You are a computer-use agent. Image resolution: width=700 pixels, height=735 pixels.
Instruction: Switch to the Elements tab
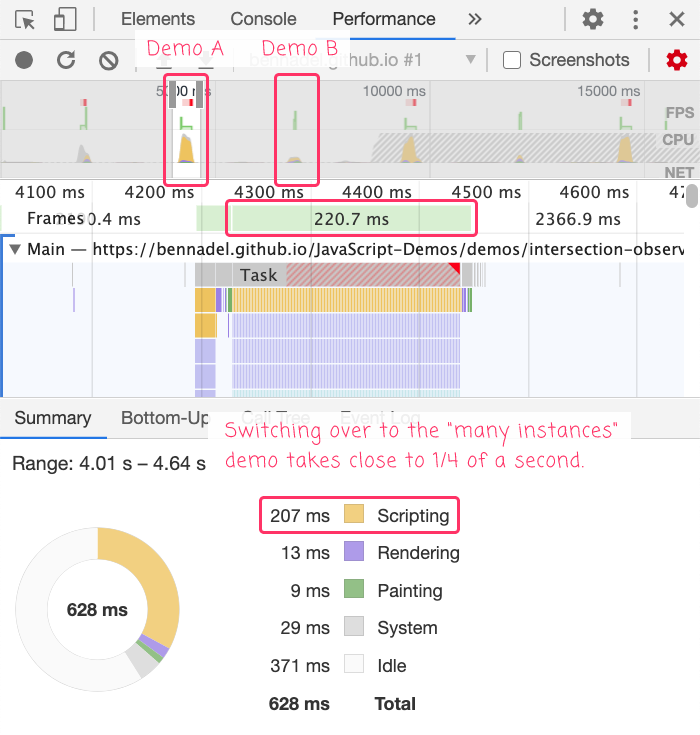pyautogui.click(x=158, y=19)
